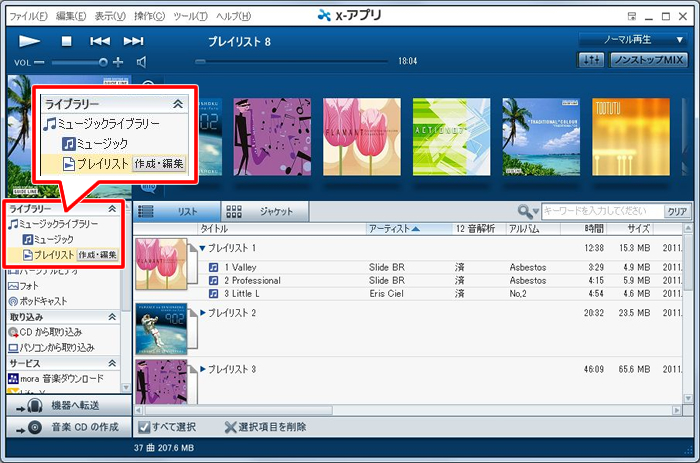The width and height of the screenshot is (700, 463).
Task: Toggle the Select All checkbox
Action: (x=144, y=427)
